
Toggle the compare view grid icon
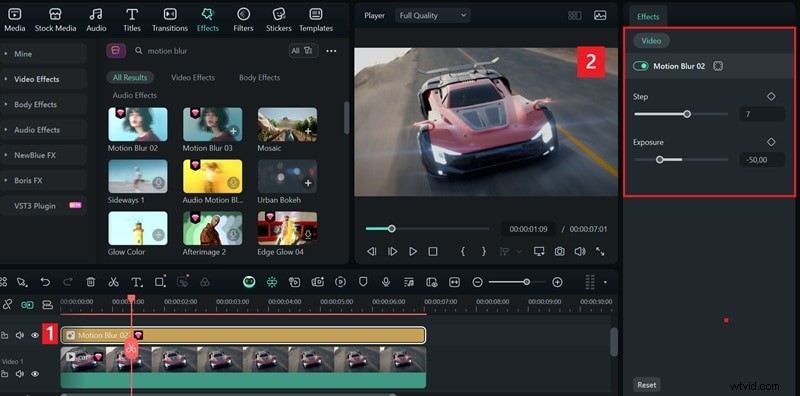(574, 16)
